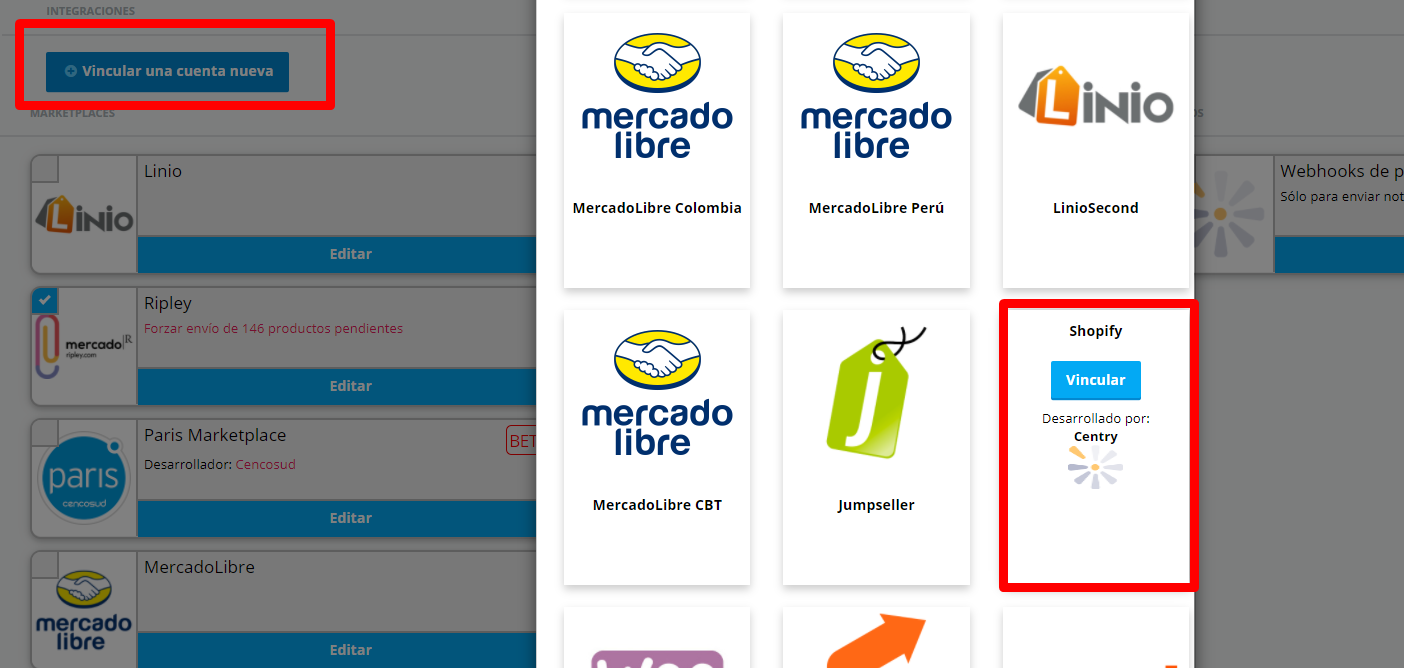Select the WooCommerce purple logo card

657,638
